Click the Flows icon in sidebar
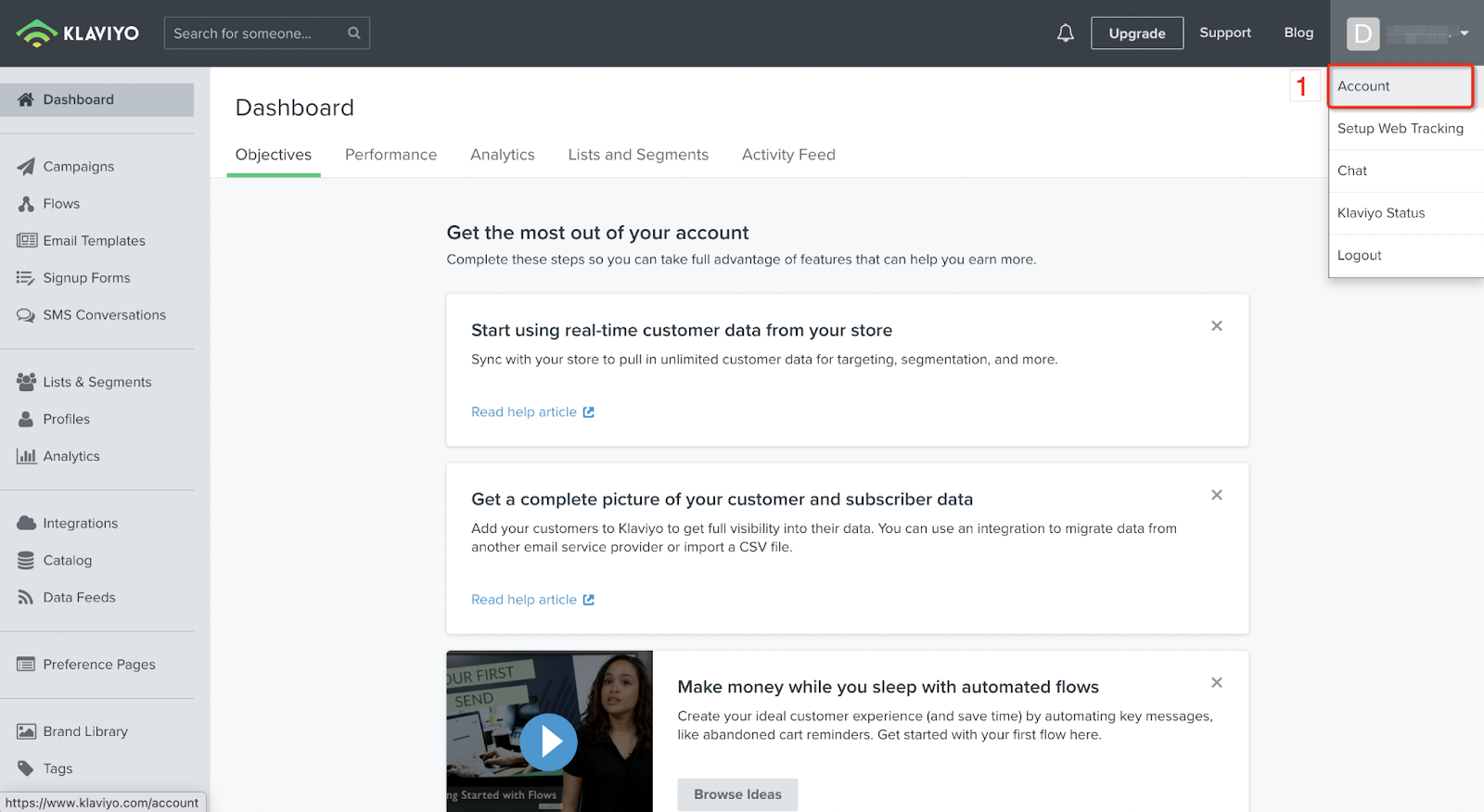Screen dimensions: 1484x812 (26, 203)
